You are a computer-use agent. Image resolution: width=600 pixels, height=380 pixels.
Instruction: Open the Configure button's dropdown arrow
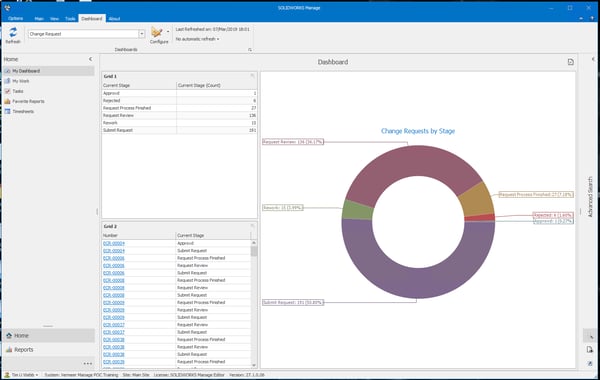[x=168, y=32]
